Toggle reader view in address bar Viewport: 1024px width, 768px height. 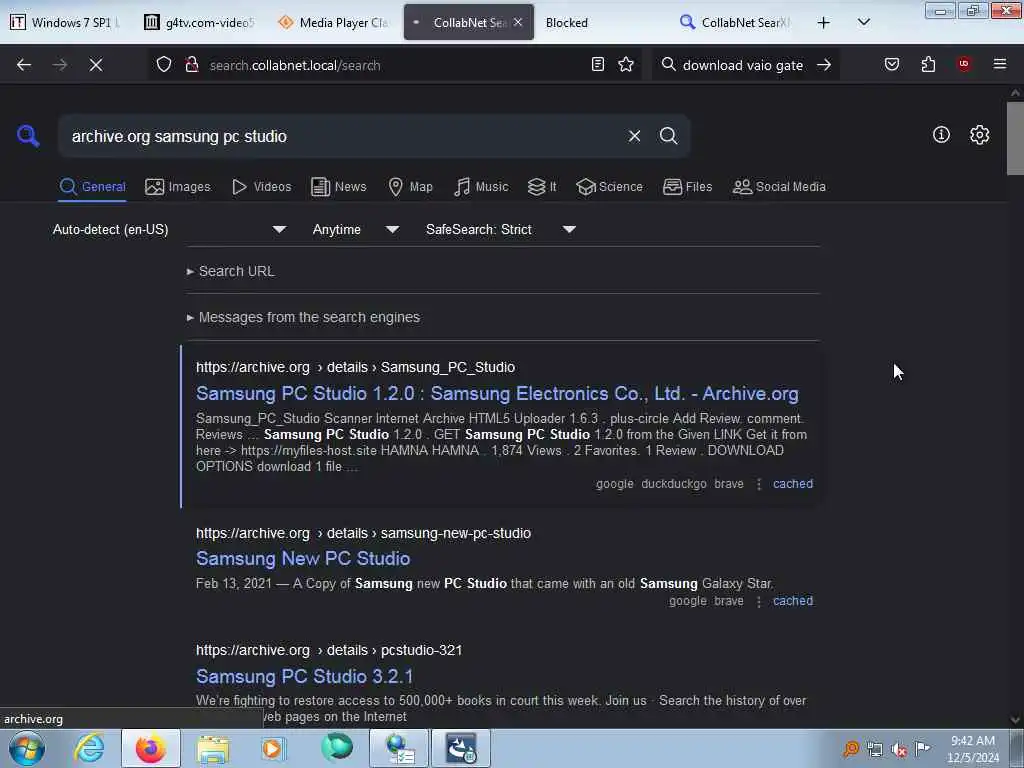point(598,65)
